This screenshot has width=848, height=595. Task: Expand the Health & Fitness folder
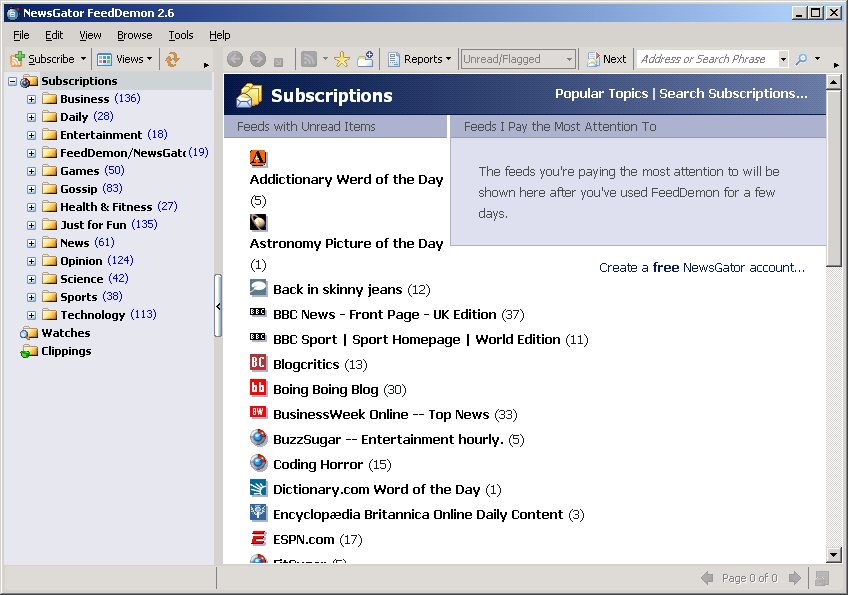(x=31, y=207)
